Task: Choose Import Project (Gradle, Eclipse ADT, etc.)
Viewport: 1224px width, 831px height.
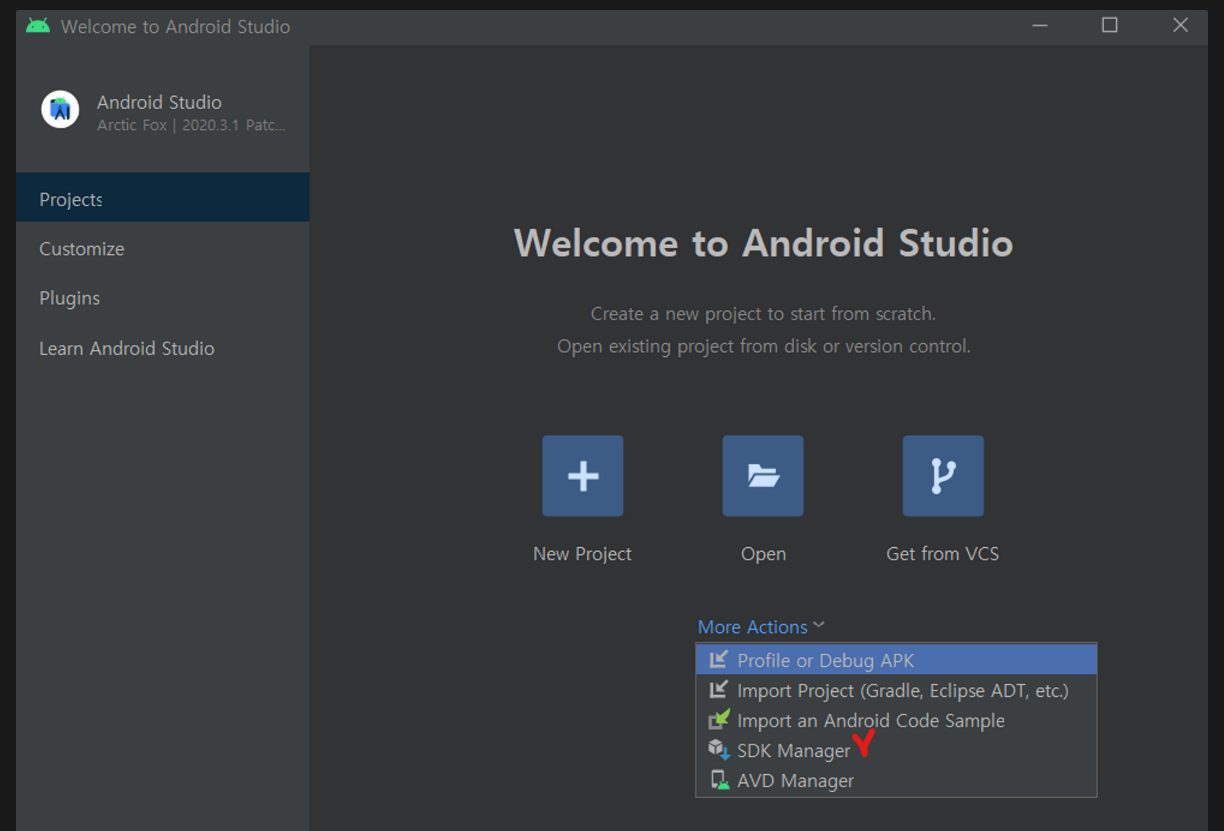Action: 896,690
